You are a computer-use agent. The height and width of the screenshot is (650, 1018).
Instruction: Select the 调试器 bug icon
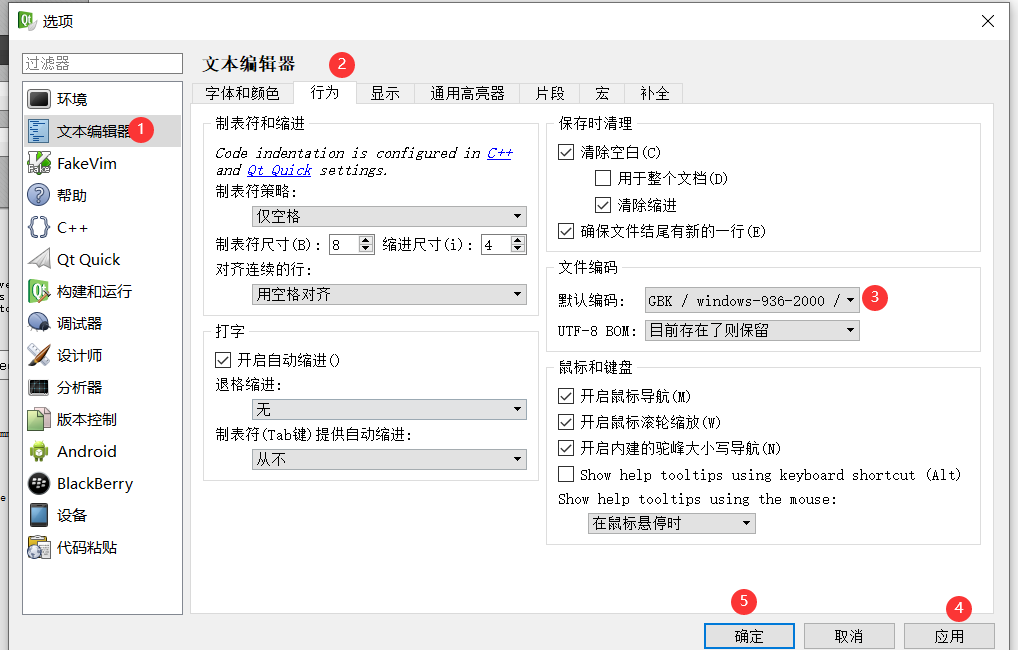point(38,323)
